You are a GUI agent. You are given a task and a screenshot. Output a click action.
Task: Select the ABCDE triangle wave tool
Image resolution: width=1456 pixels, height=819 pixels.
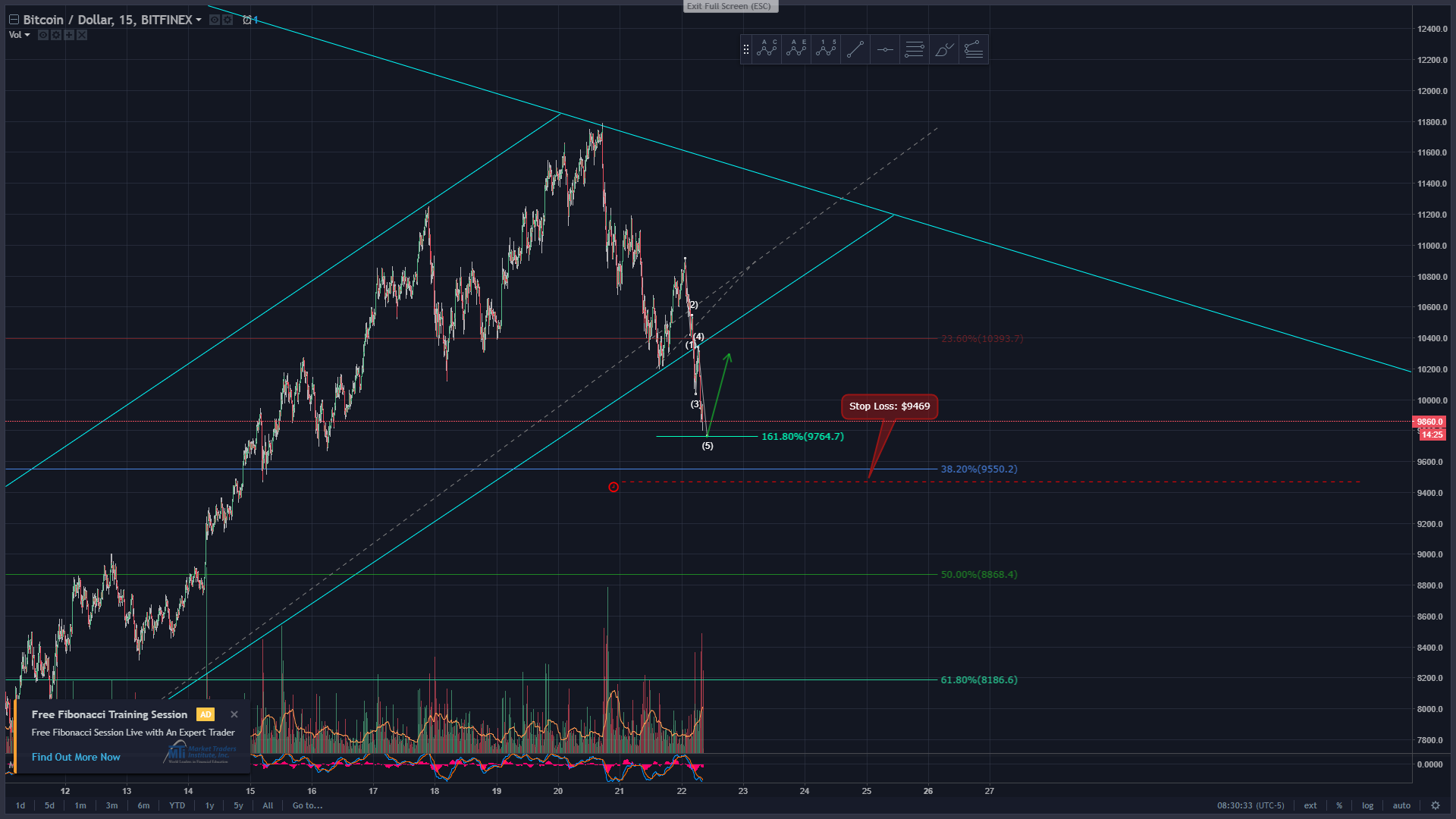796,49
